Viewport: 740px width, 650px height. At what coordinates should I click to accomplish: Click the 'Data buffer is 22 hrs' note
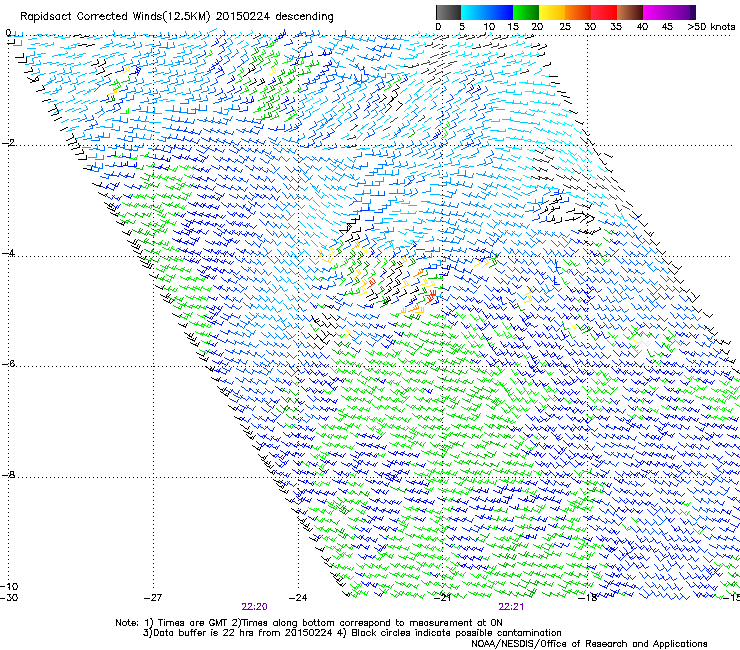(x=352, y=633)
